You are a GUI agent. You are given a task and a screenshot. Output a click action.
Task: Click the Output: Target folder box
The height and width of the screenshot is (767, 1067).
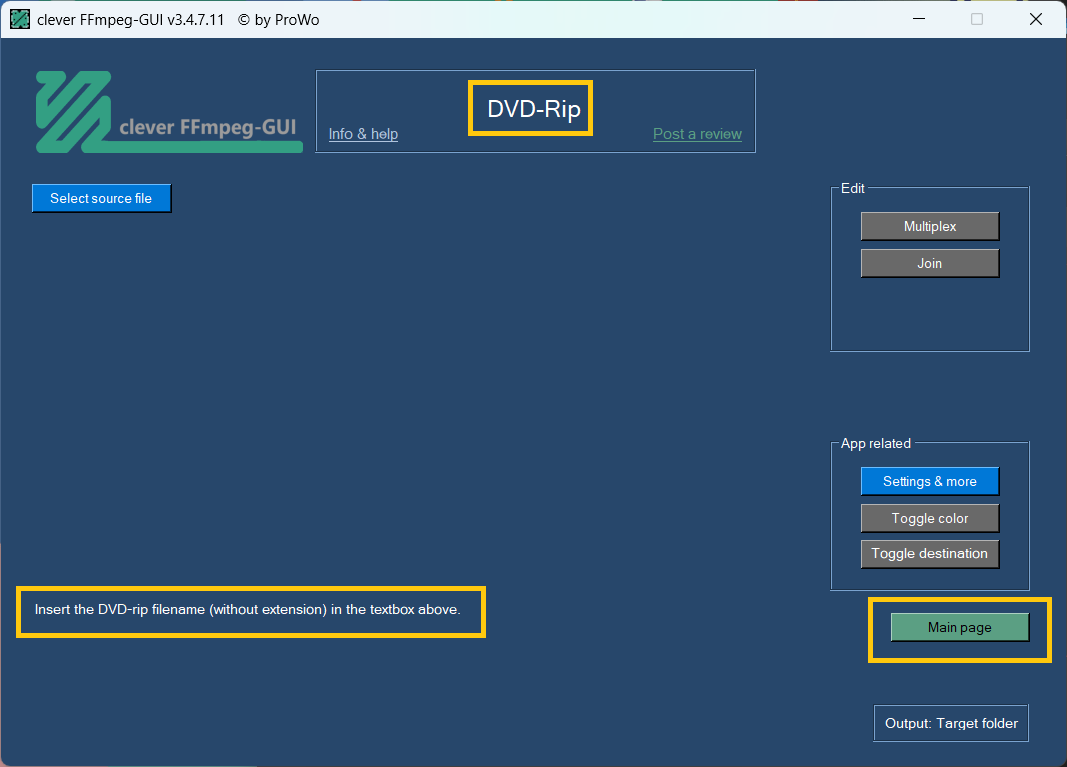click(951, 723)
